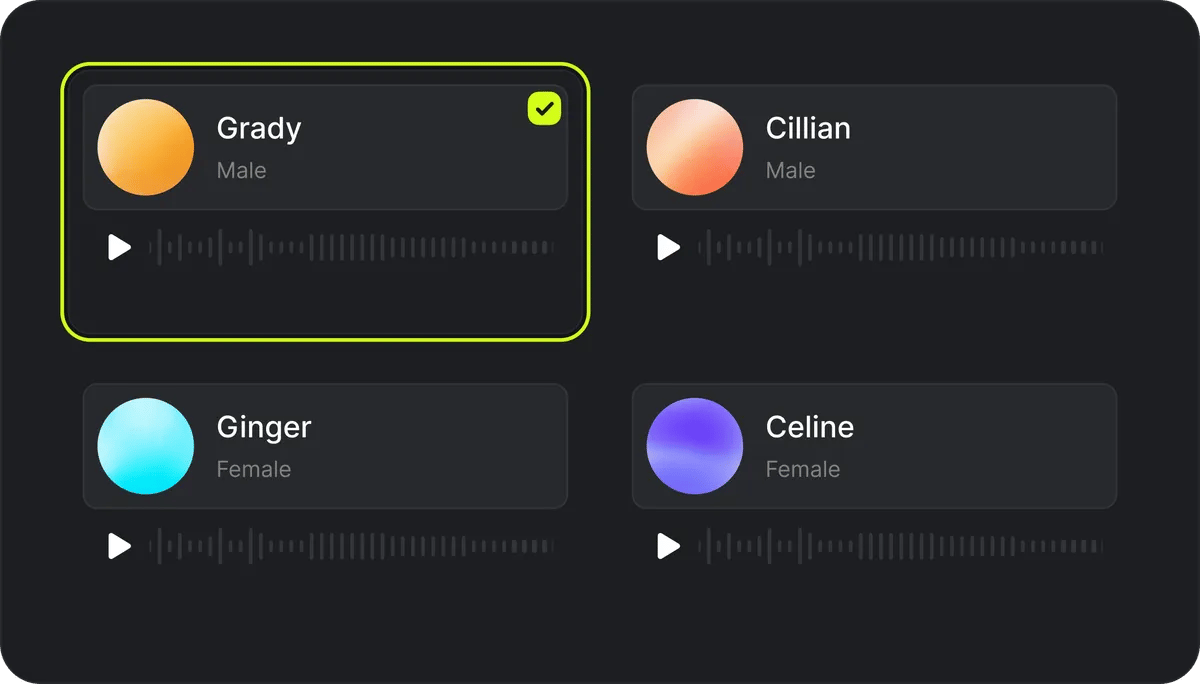1200x684 pixels.
Task: Click Celine's purple avatar circle
Action: point(695,446)
